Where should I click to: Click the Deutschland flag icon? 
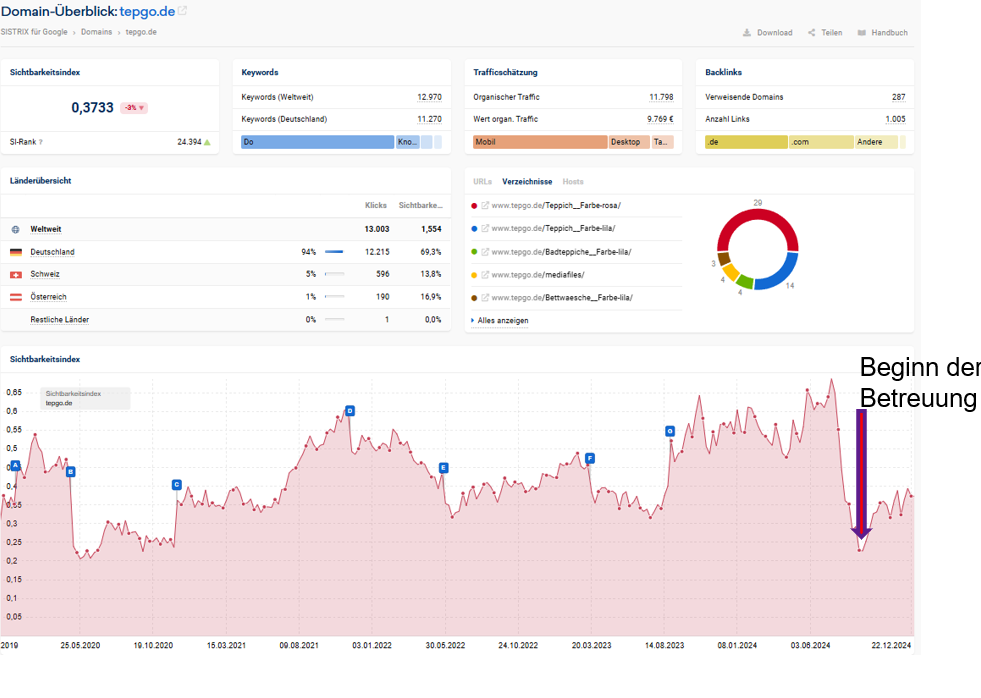click(16, 252)
